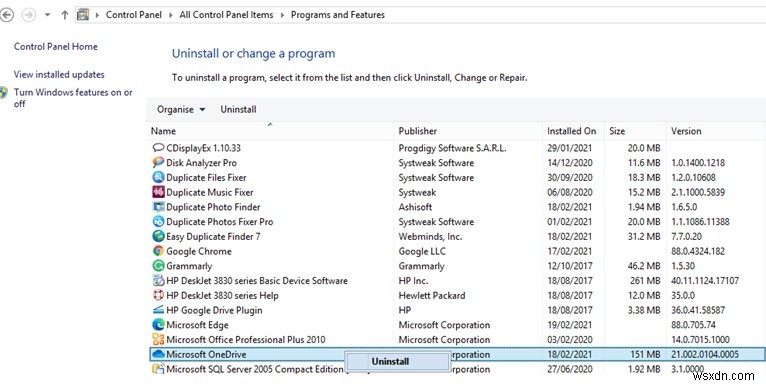Image resolution: width=766 pixels, height=386 pixels.
Task: Select the HP DeskJet 3830 series Help entry
Action: [x=222, y=295]
